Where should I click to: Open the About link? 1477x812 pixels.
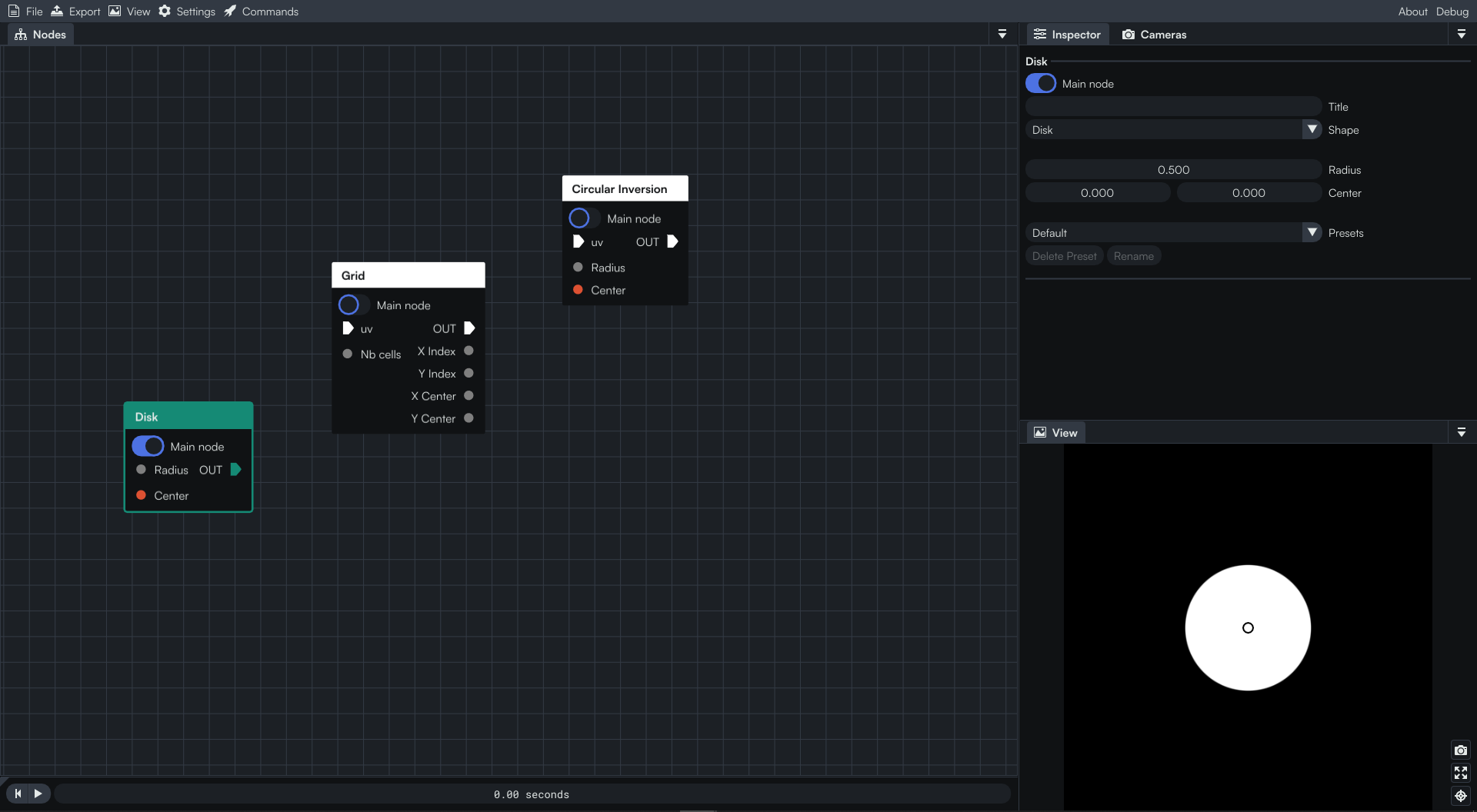(x=1412, y=11)
